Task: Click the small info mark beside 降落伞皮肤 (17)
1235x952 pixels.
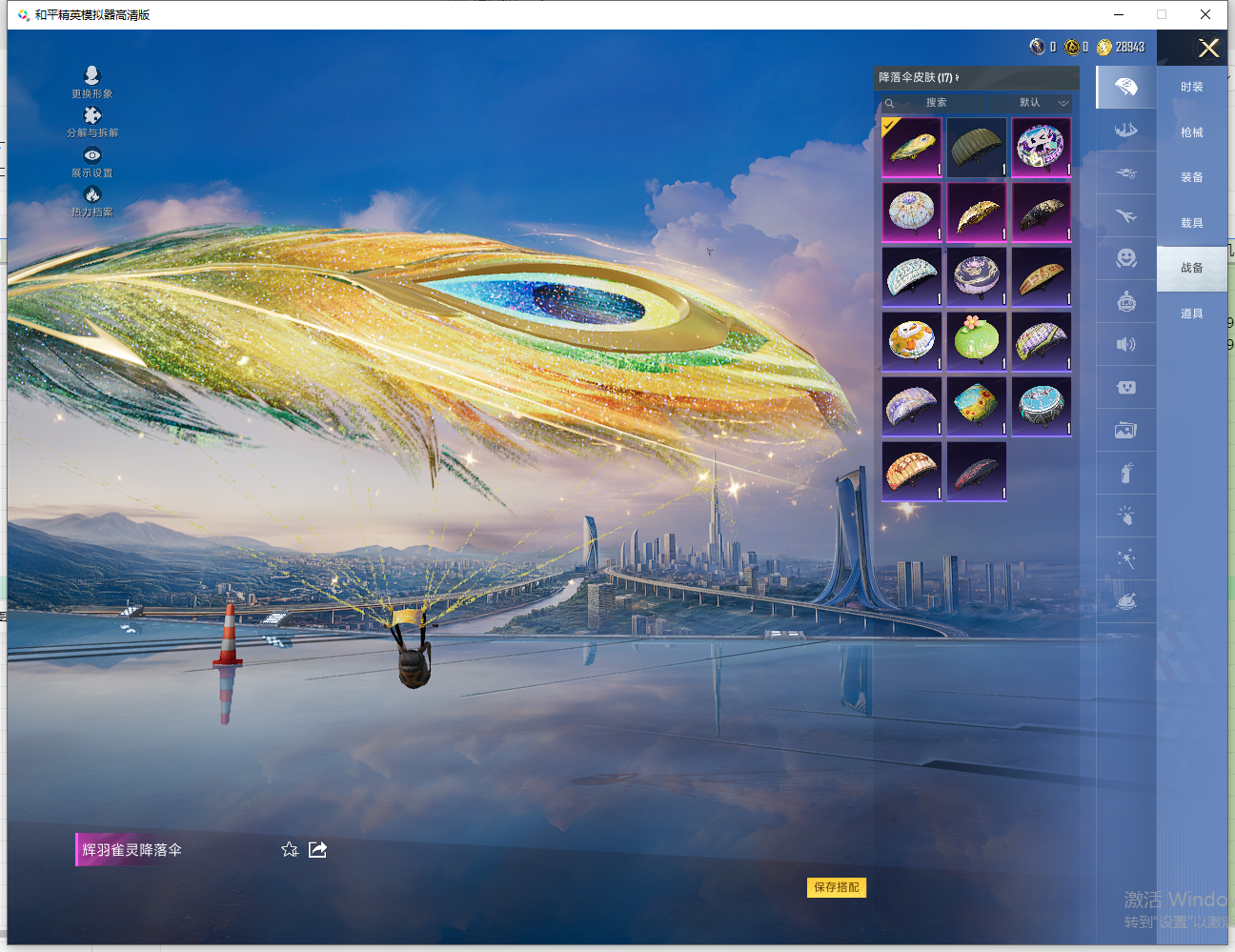Action: [x=957, y=77]
